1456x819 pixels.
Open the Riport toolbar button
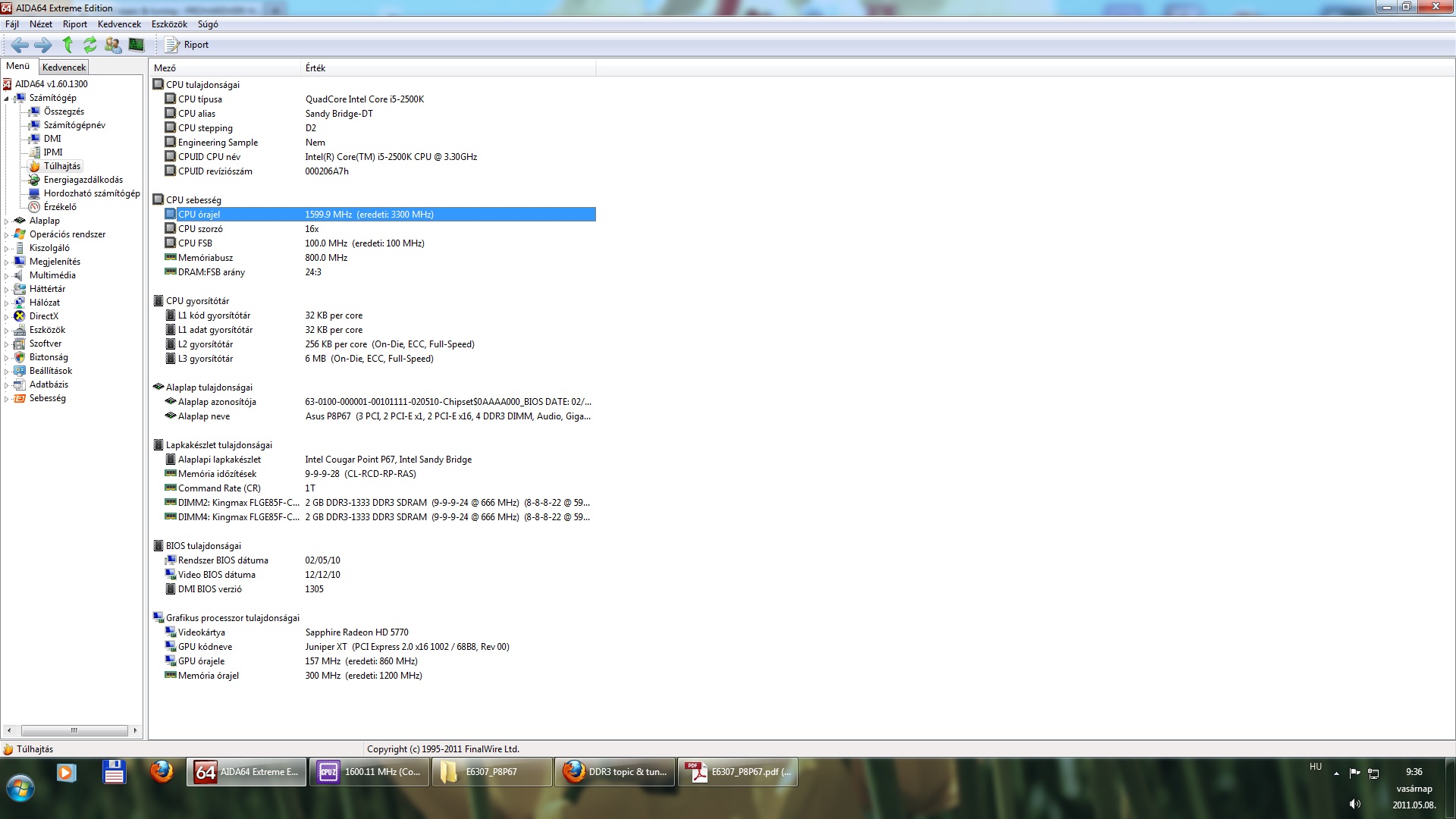pos(187,45)
